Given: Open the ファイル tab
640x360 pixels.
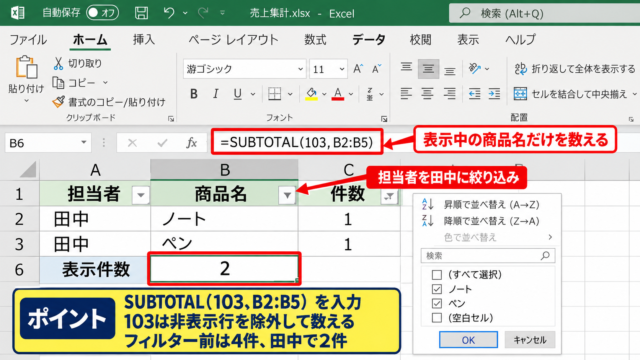Looking at the screenshot, I should point(28,40).
